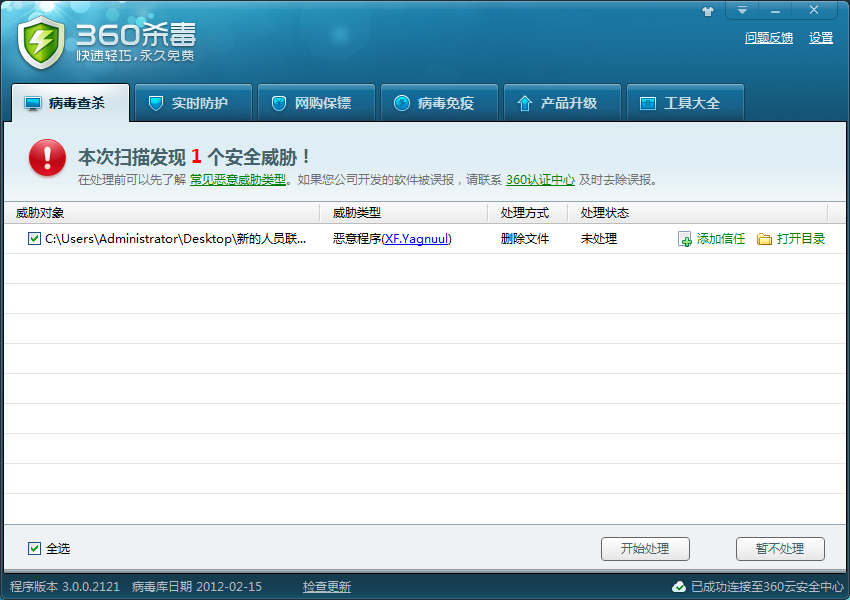Click the 暂不处理 button
This screenshot has width=850, height=600.
click(x=780, y=549)
